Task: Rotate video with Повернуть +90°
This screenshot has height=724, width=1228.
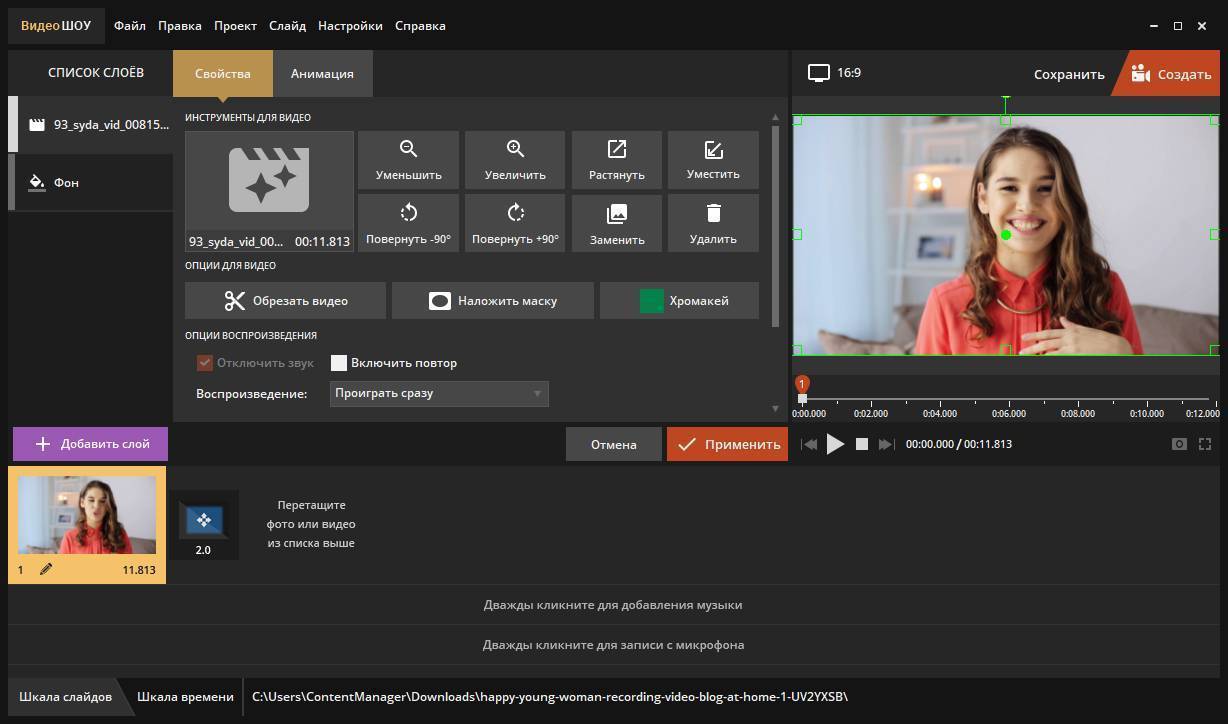Action: pyautogui.click(x=515, y=213)
